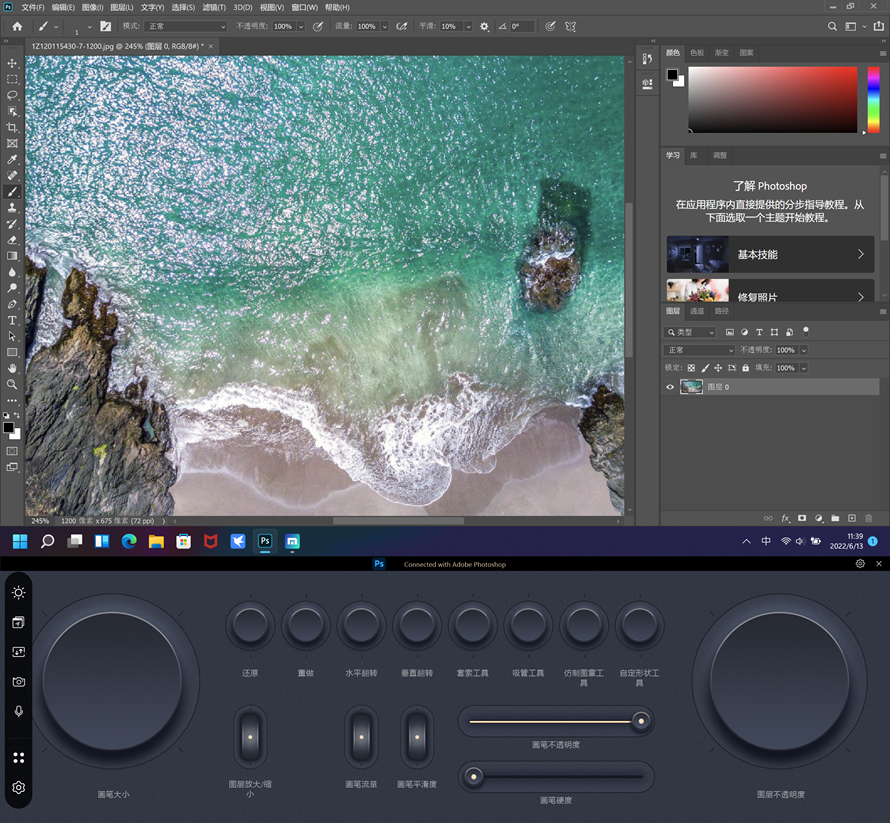
Task: Toggle the lock all (padlock) option
Action: click(745, 368)
